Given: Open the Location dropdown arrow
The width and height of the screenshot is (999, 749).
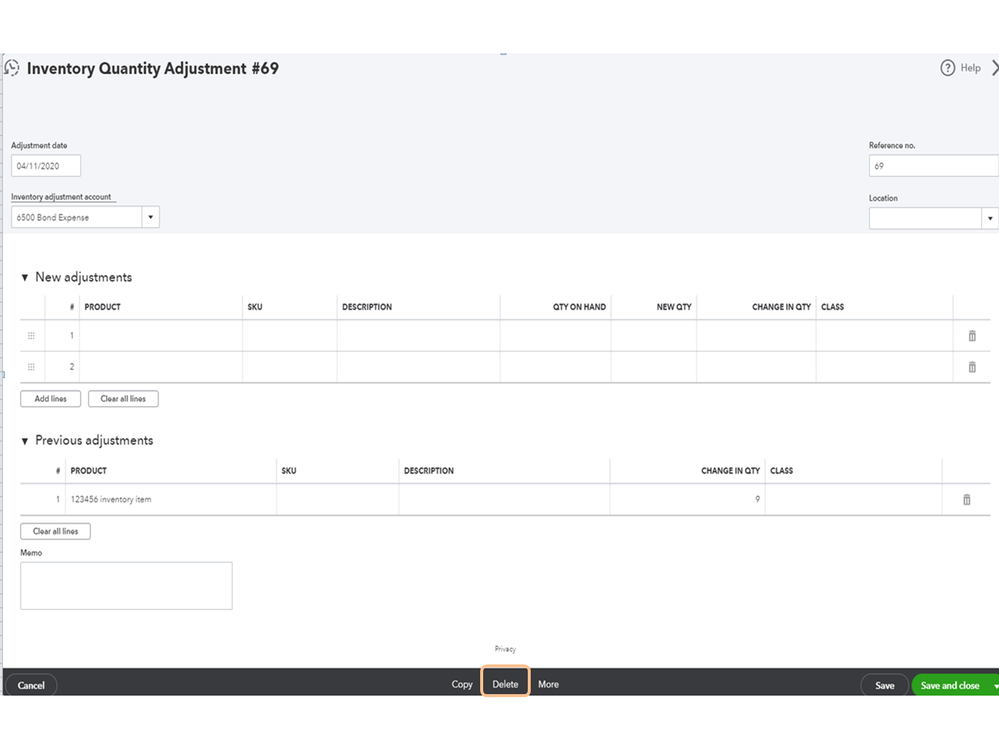Looking at the screenshot, I should [x=989, y=218].
